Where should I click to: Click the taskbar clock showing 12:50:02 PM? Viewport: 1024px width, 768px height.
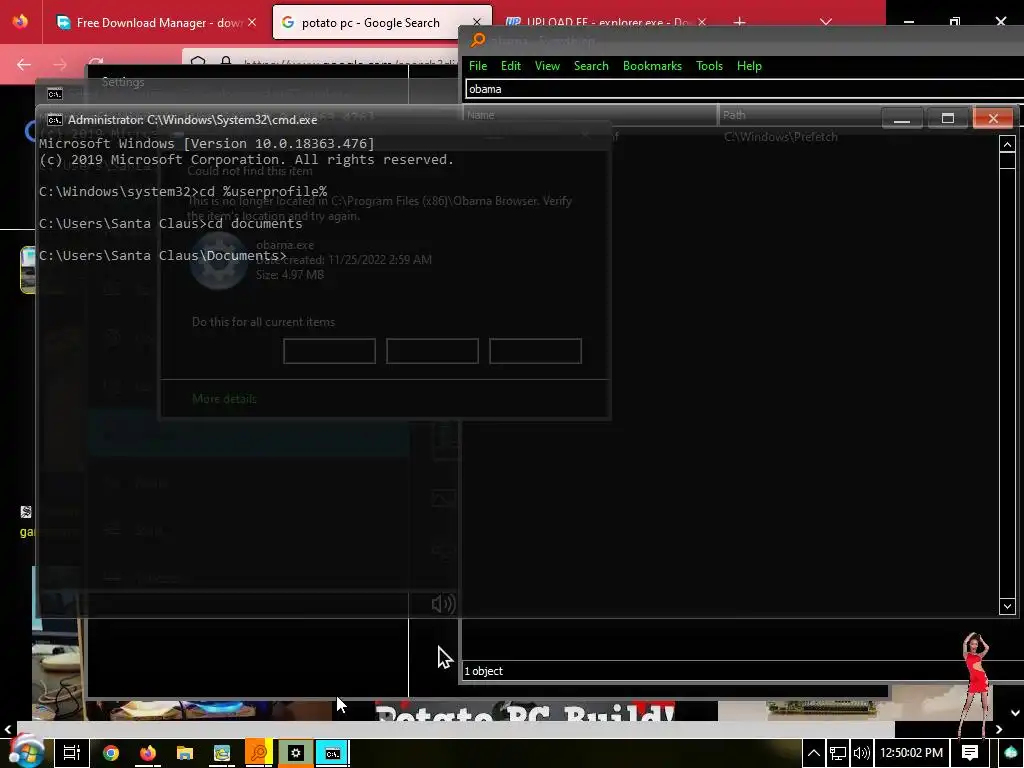(911, 753)
